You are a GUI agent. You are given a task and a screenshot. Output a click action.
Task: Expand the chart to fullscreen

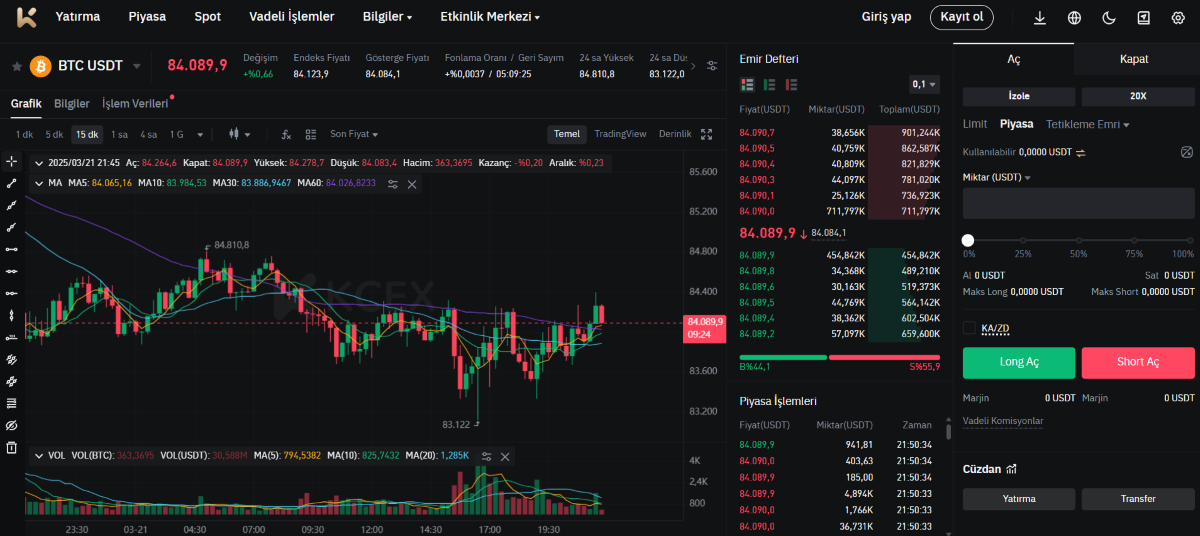tap(707, 134)
